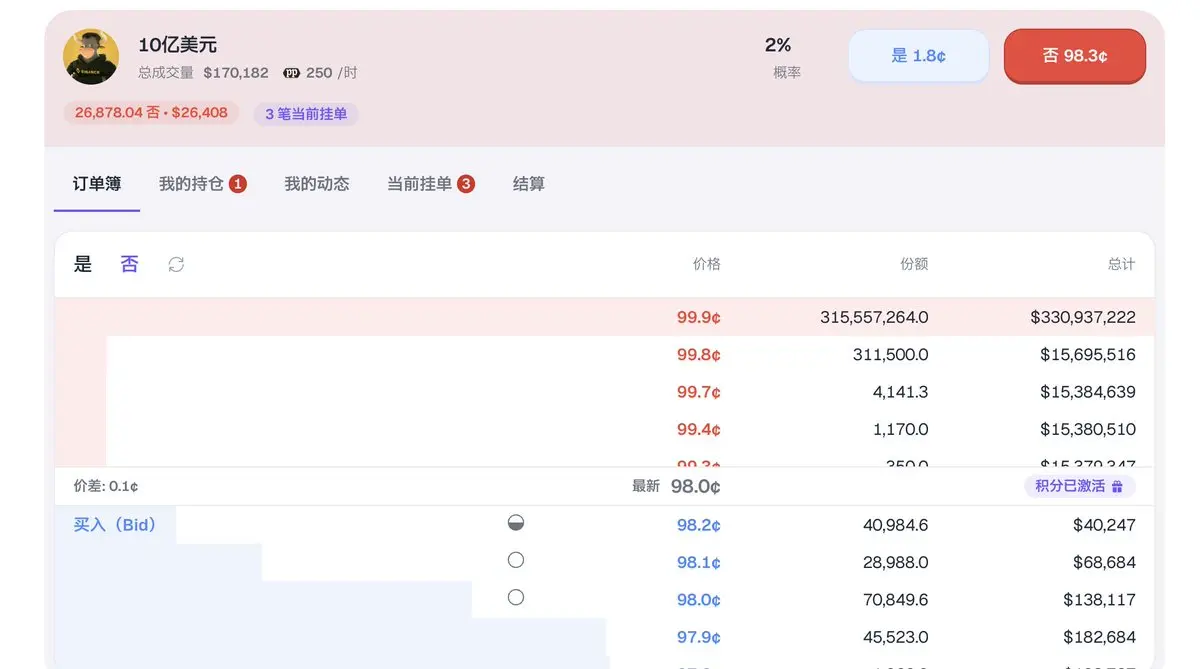Click the $15,695,516 total
The width and height of the screenshot is (1200, 669).
click(x=1088, y=354)
